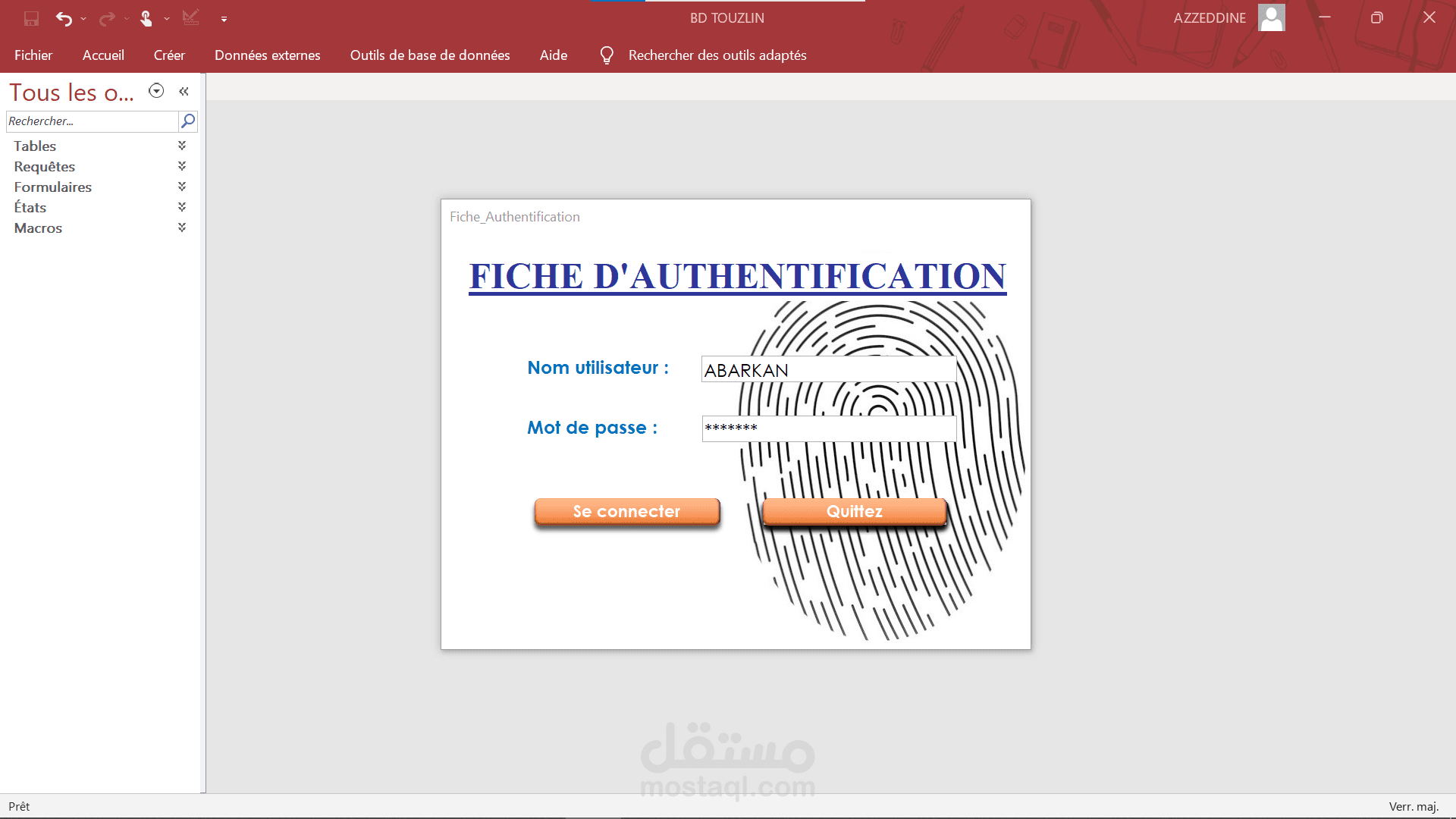The image size is (1456, 819).
Task: Open Customize Quick Access Toolbar dropdown
Action: (x=224, y=19)
